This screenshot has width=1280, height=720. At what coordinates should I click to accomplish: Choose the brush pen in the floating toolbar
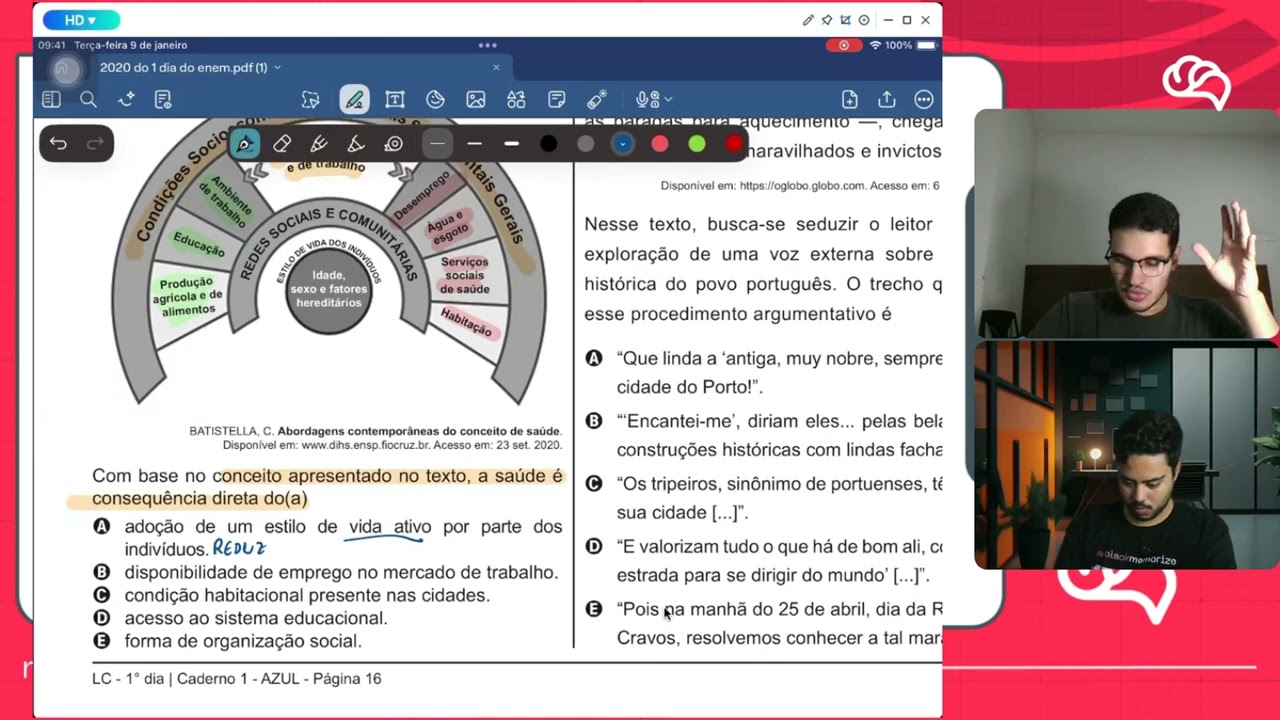(x=319, y=144)
